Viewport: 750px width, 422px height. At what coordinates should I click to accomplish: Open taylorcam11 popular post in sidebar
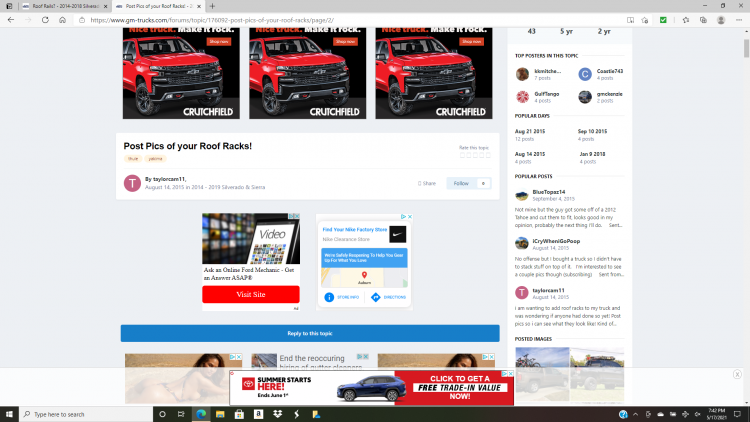[549, 290]
